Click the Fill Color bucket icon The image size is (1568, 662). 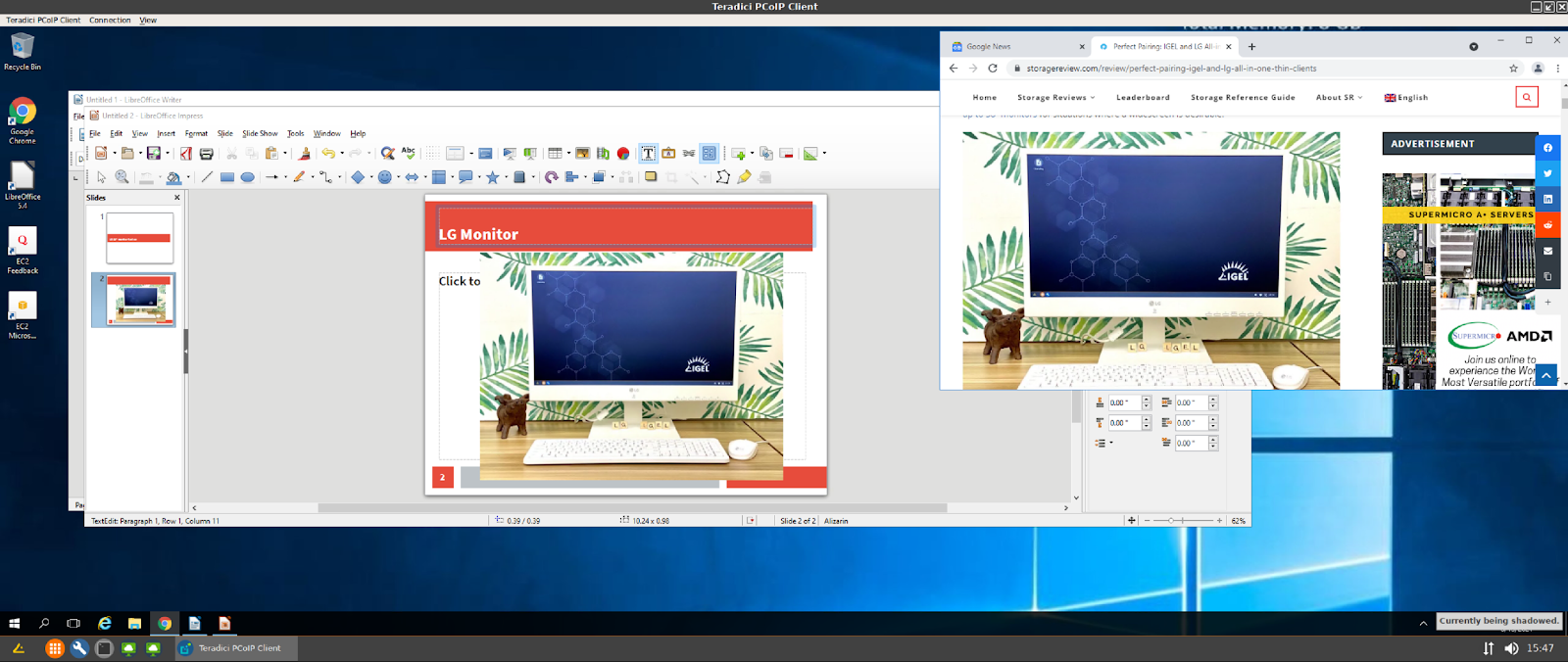172,177
